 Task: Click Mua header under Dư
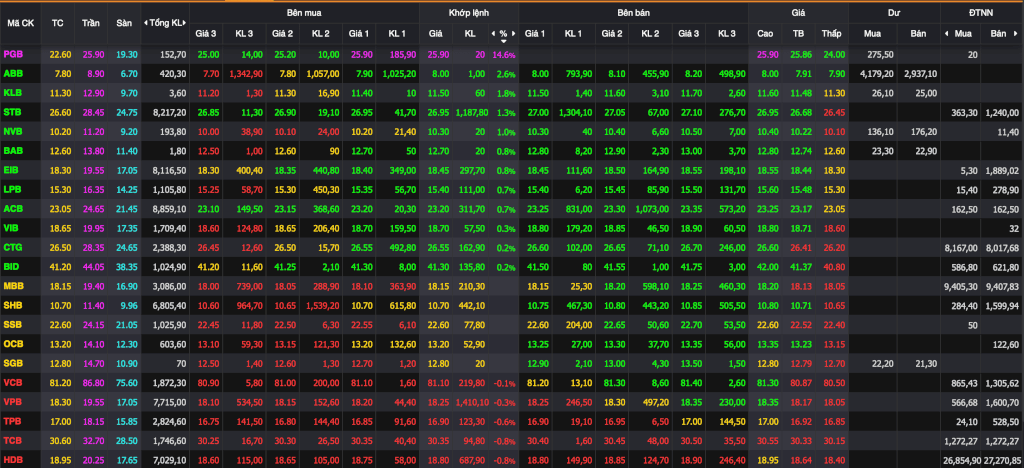click(872, 33)
